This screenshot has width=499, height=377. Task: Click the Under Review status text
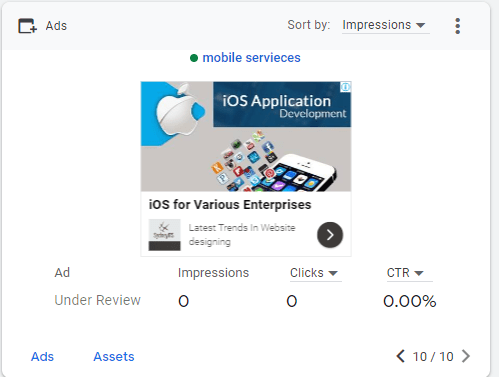click(x=97, y=300)
